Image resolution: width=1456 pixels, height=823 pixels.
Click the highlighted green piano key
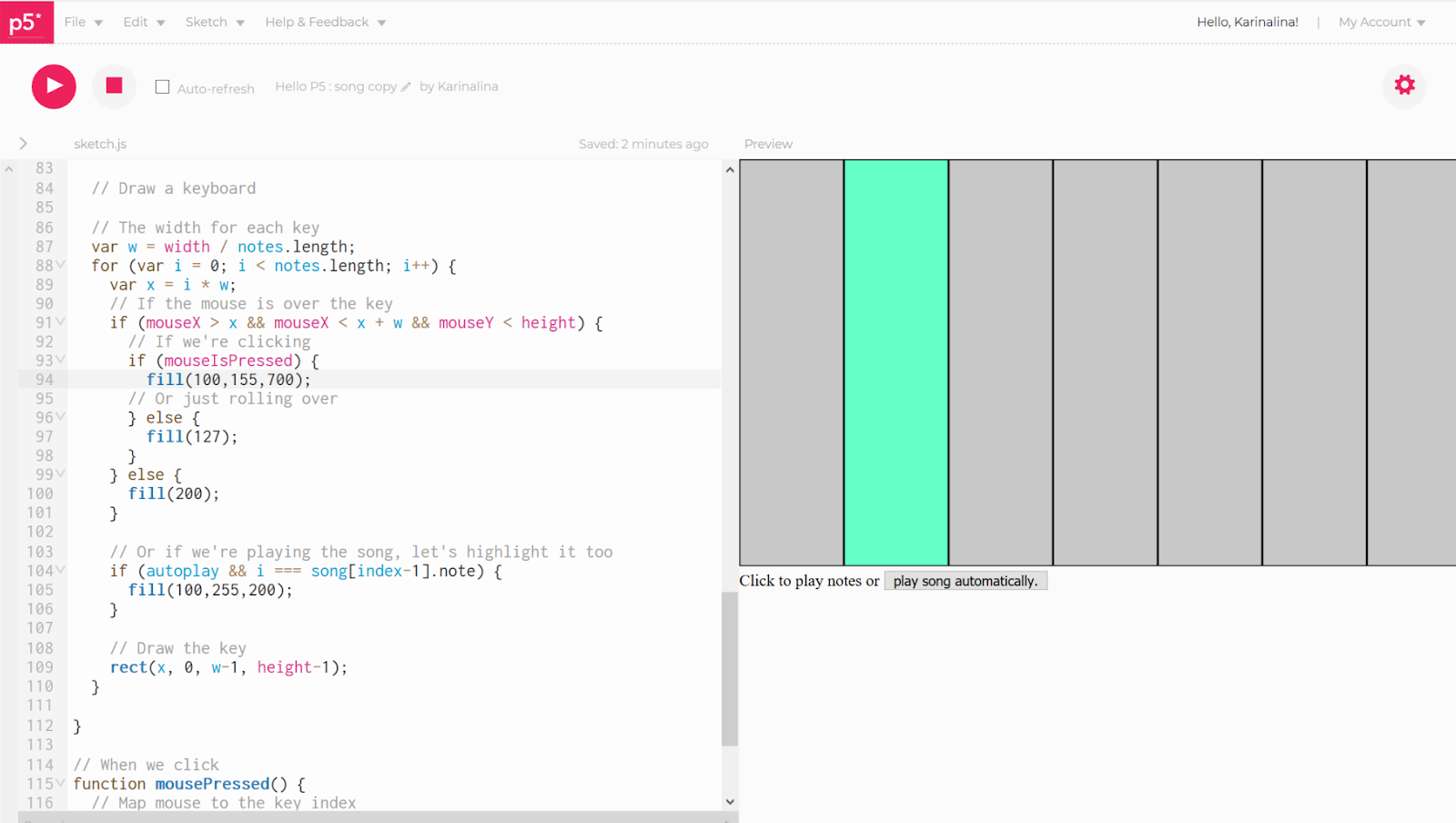tap(895, 361)
